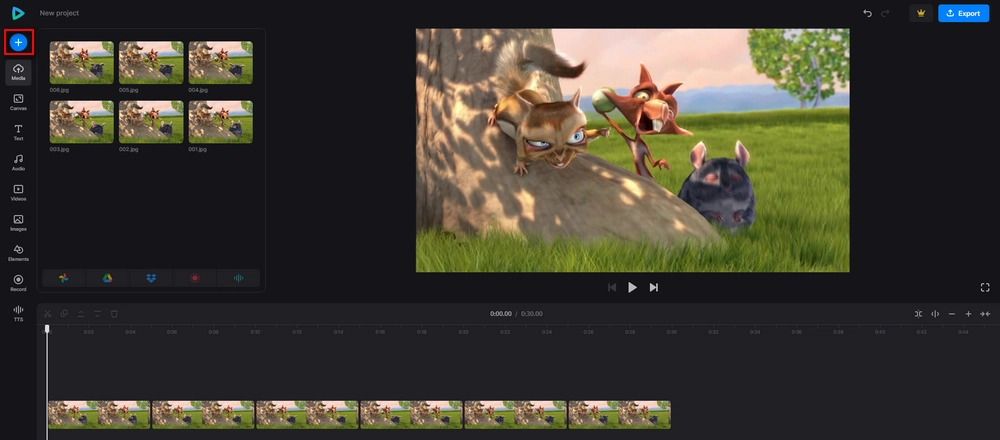The width and height of the screenshot is (1000, 440).
Task: Click the 0:00.00 current time display
Action: click(501, 314)
